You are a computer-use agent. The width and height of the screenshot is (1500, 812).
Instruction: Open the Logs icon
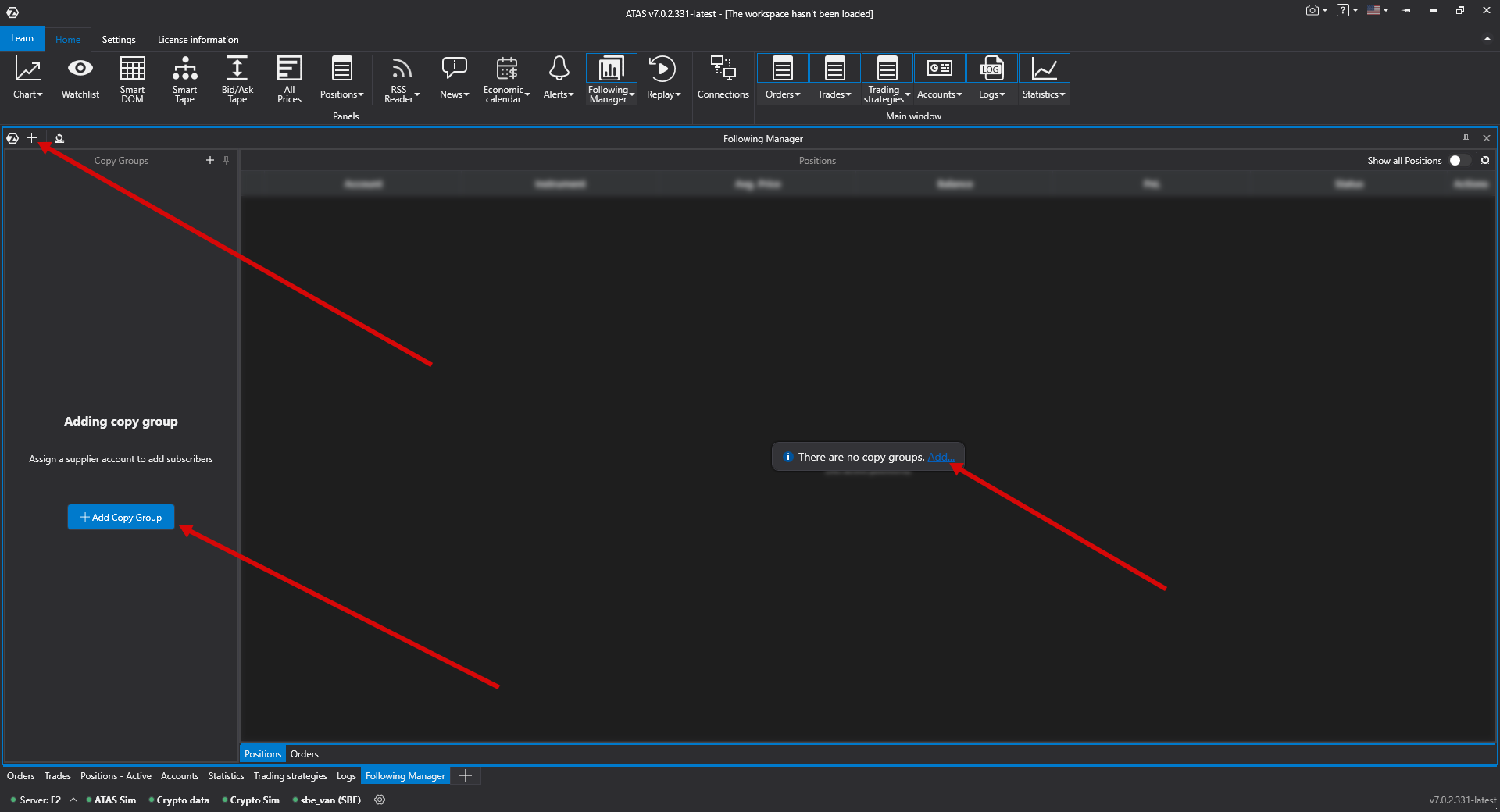point(991,69)
